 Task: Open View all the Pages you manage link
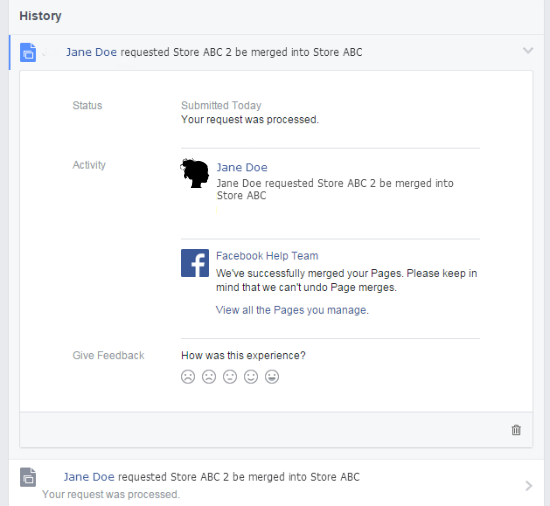(x=292, y=310)
